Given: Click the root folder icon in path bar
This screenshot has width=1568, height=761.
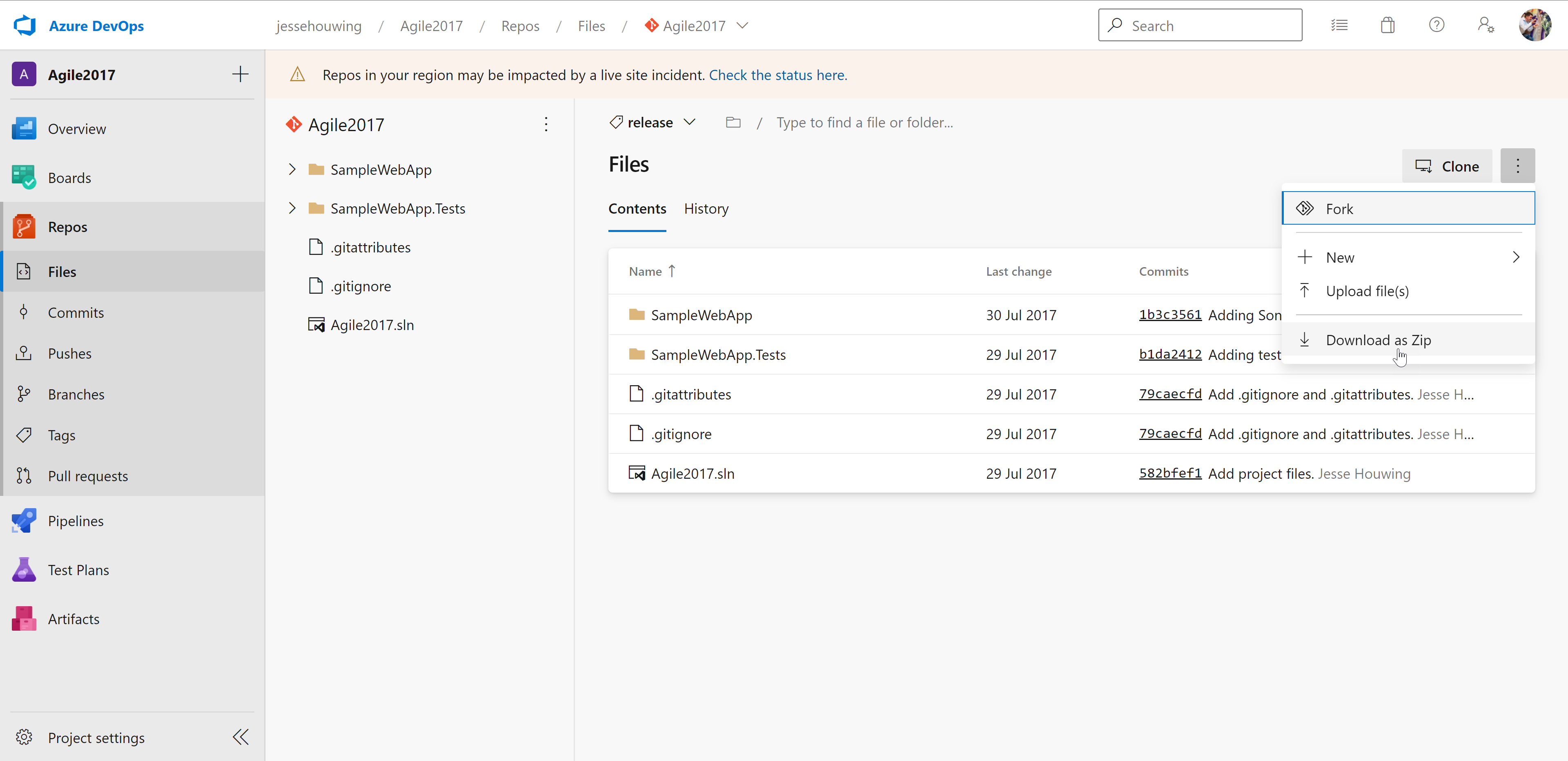Looking at the screenshot, I should pyautogui.click(x=733, y=123).
